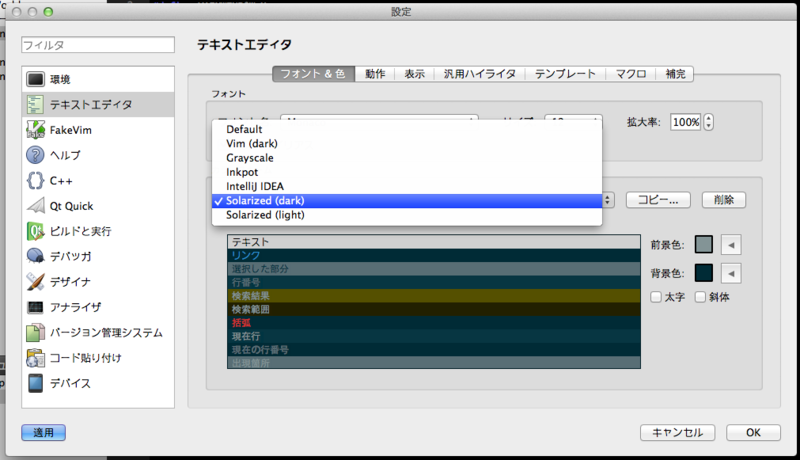Click the テキストエディタ icon in sidebar
Screen dimensions: 800x460
[35, 105]
